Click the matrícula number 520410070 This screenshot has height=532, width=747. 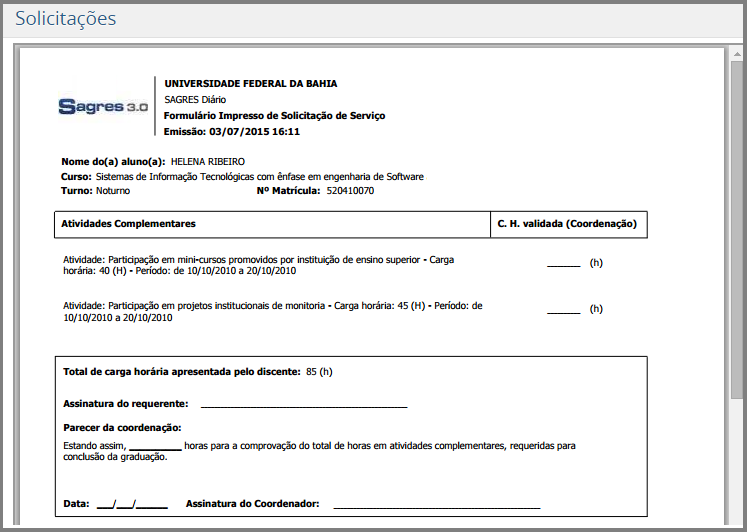pyautogui.click(x=350, y=190)
